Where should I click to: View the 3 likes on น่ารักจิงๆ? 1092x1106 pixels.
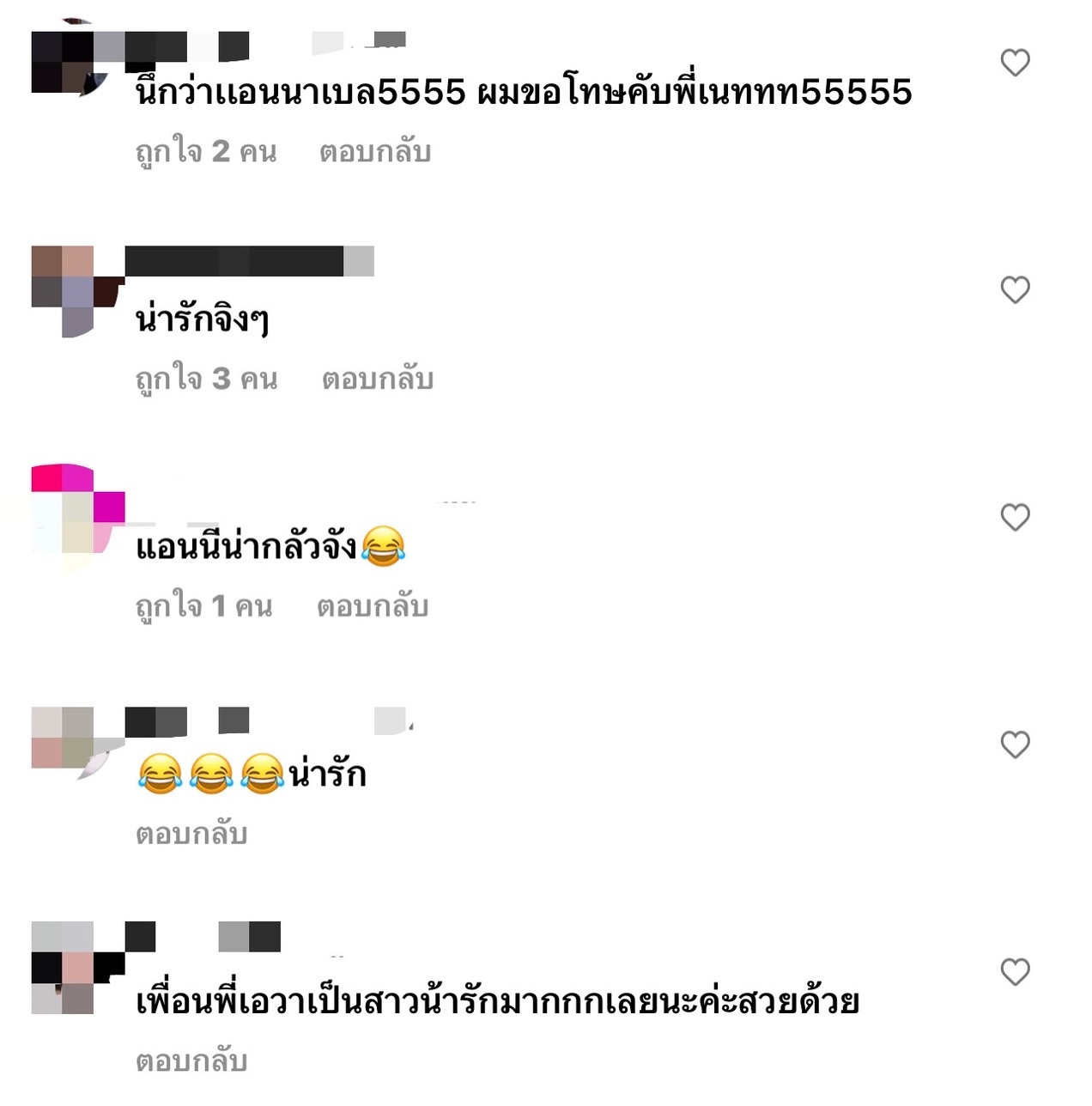[206, 379]
